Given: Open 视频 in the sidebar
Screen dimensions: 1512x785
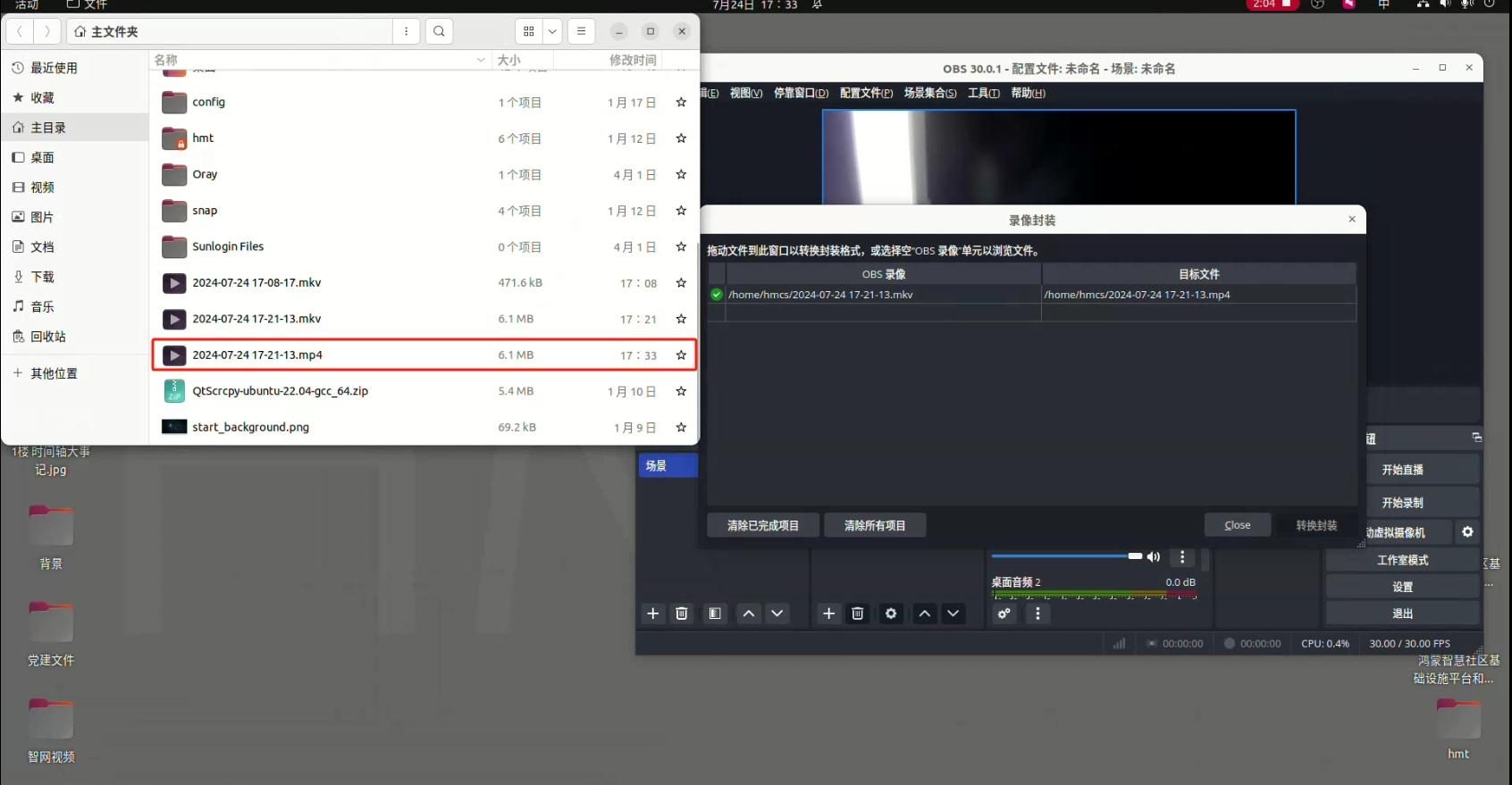Looking at the screenshot, I should tap(75, 188).
